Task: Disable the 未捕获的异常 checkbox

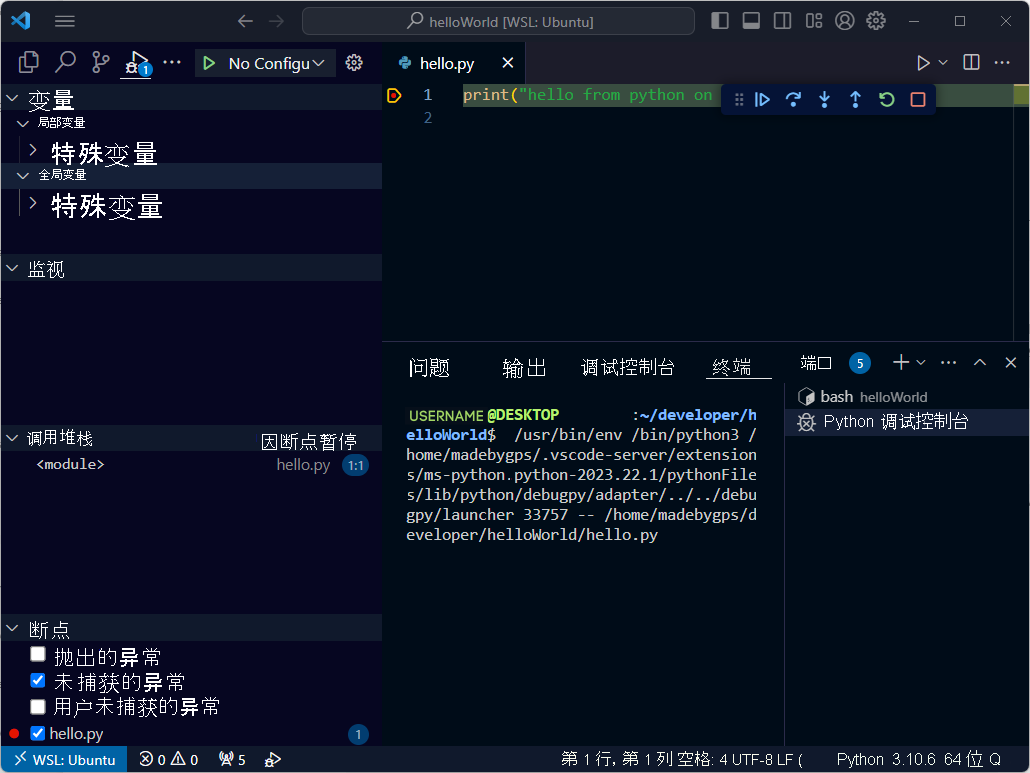Action: pyautogui.click(x=37, y=680)
